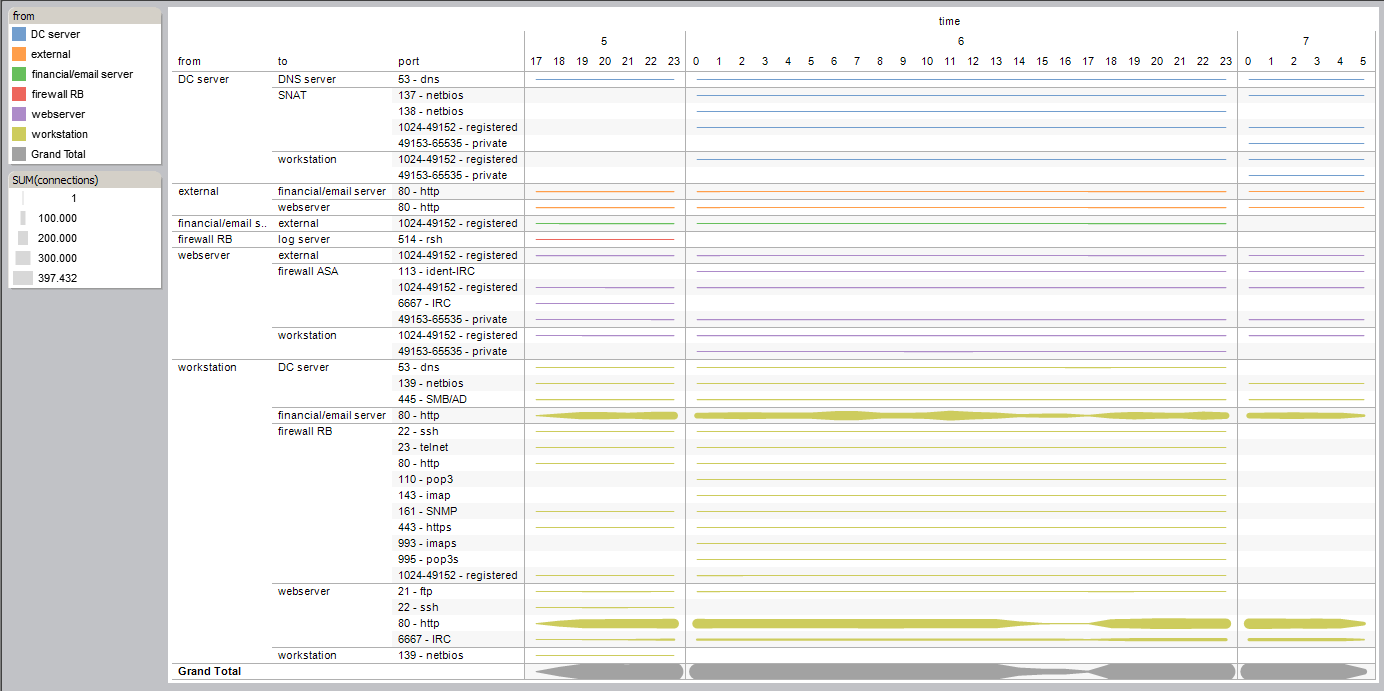
Task: Select the green financial/email server legend swatch
Action: click(19, 74)
